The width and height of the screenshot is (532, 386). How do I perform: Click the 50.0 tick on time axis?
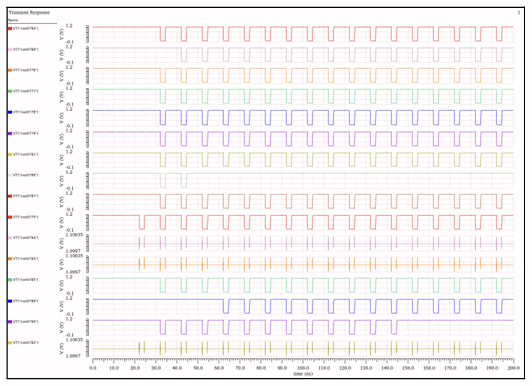pyautogui.click(x=198, y=368)
